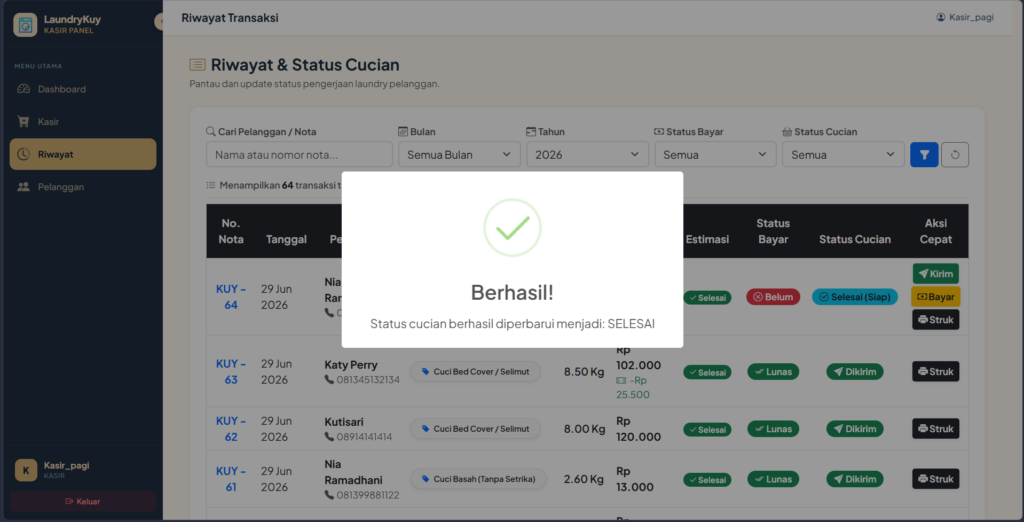This screenshot has height=522, width=1024.
Task: Open the Kasir_pagi user profile icon
Action: 940,18
